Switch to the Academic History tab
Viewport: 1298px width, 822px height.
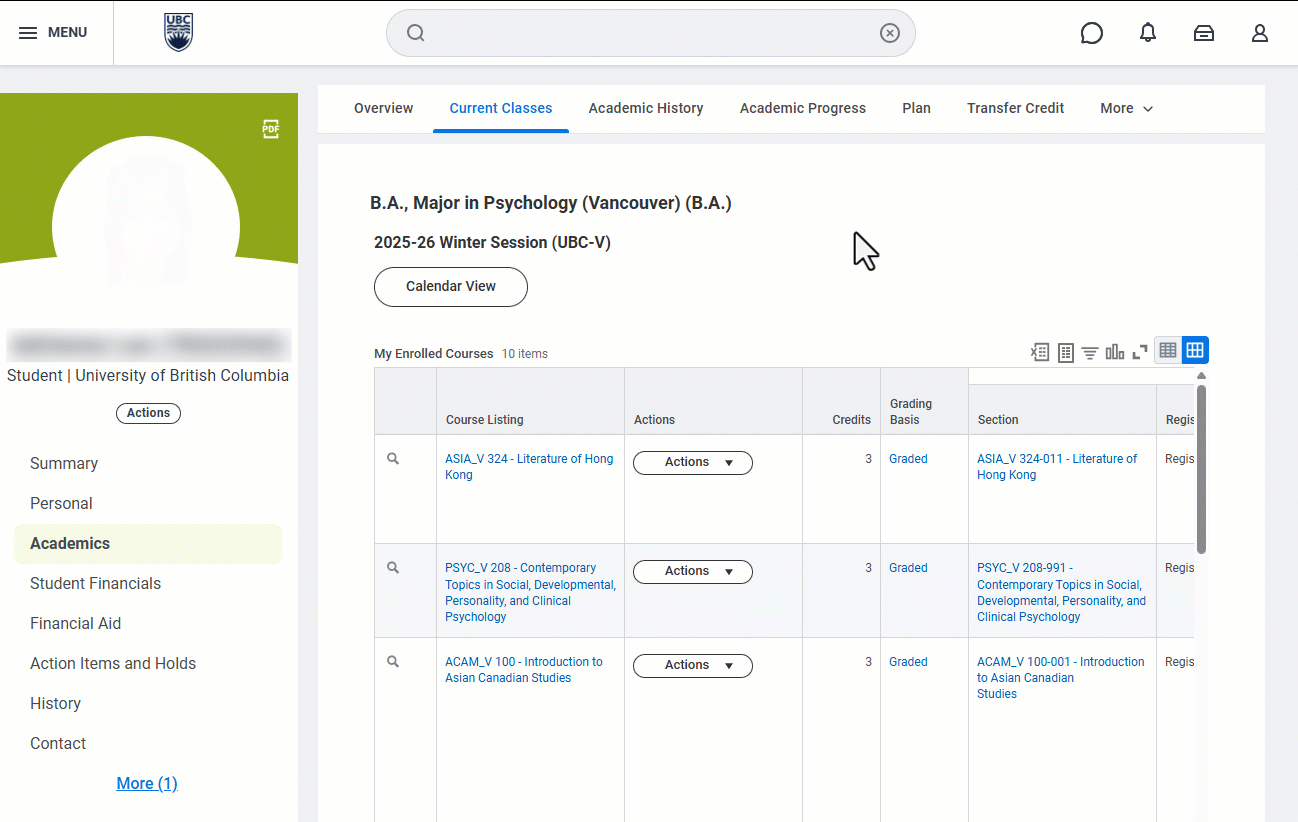pyautogui.click(x=645, y=108)
